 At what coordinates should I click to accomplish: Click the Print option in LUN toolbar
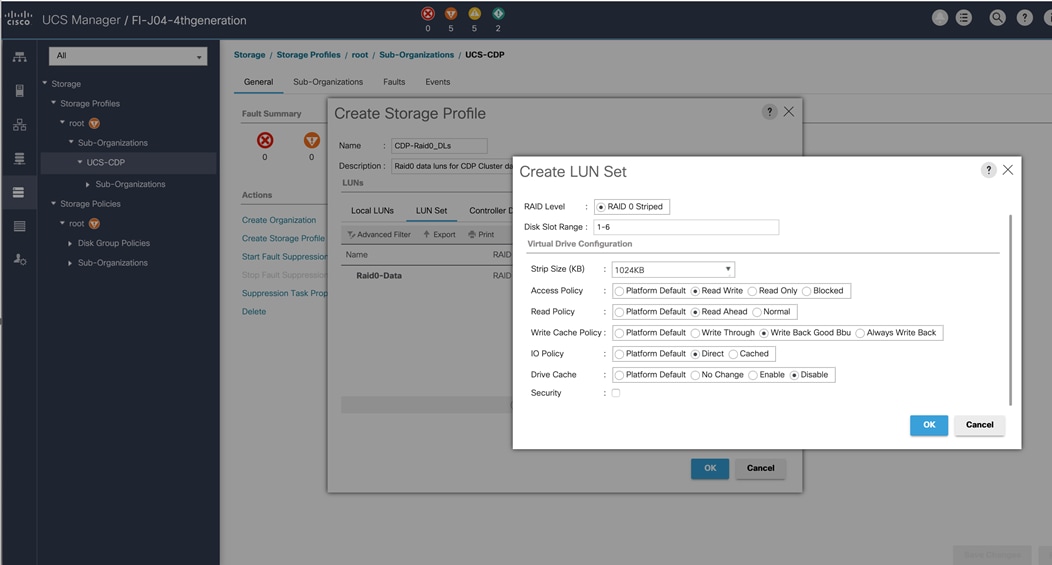coord(481,234)
